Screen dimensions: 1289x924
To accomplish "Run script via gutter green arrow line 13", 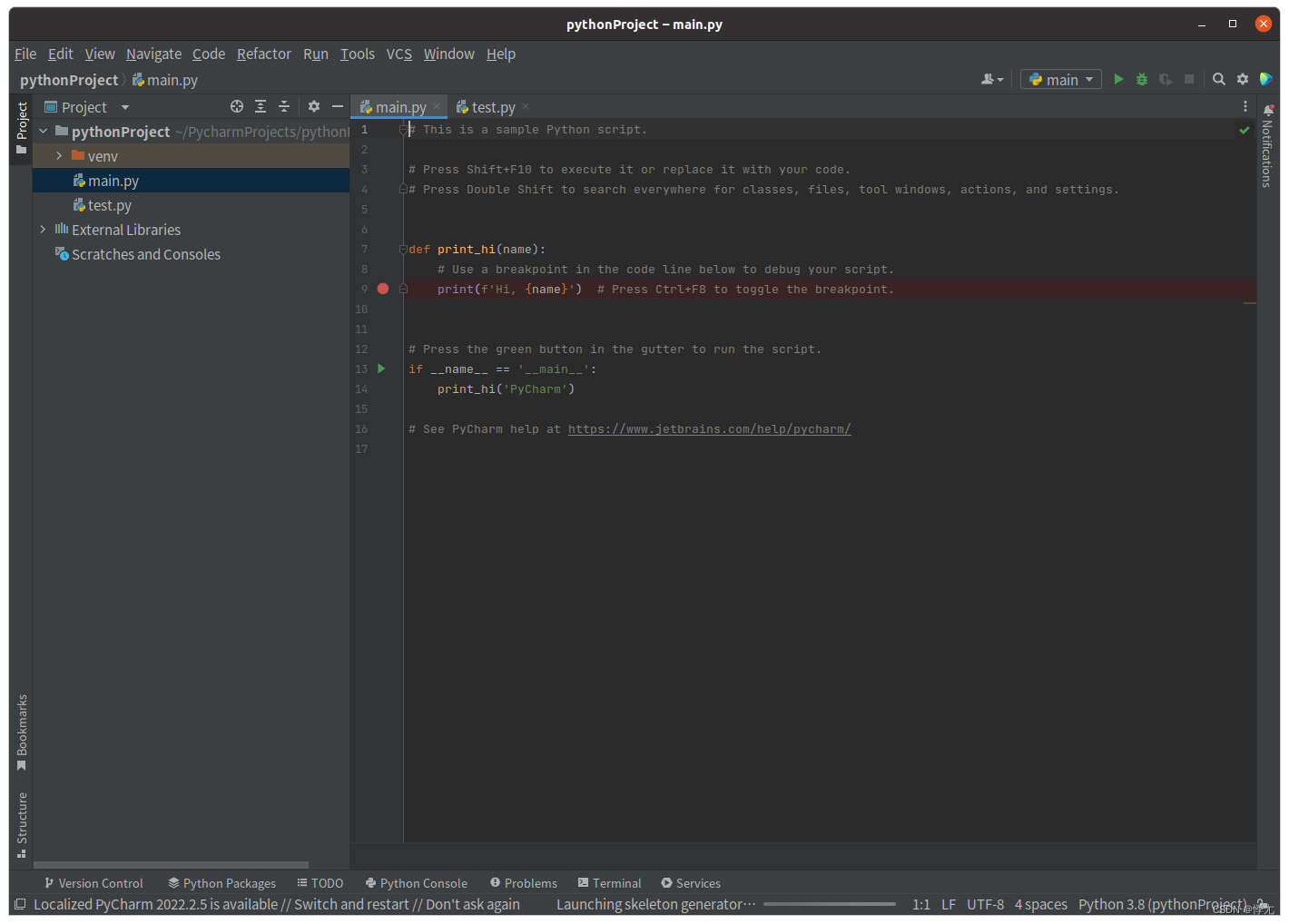I will (381, 369).
